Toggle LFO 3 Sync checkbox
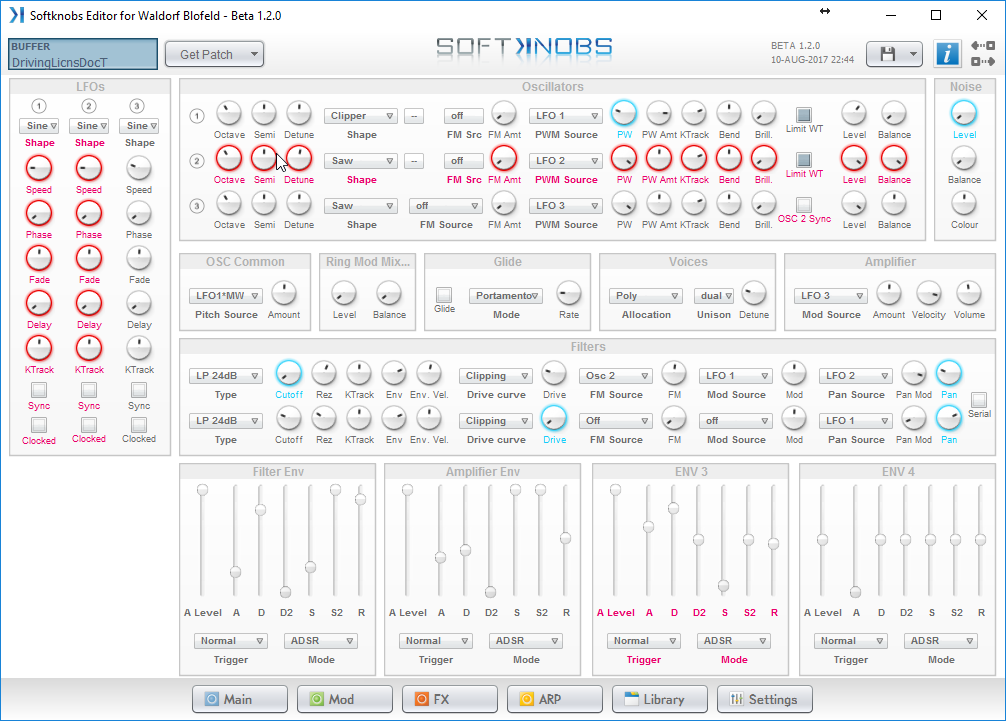This screenshot has height=721, width=1006. point(139,390)
